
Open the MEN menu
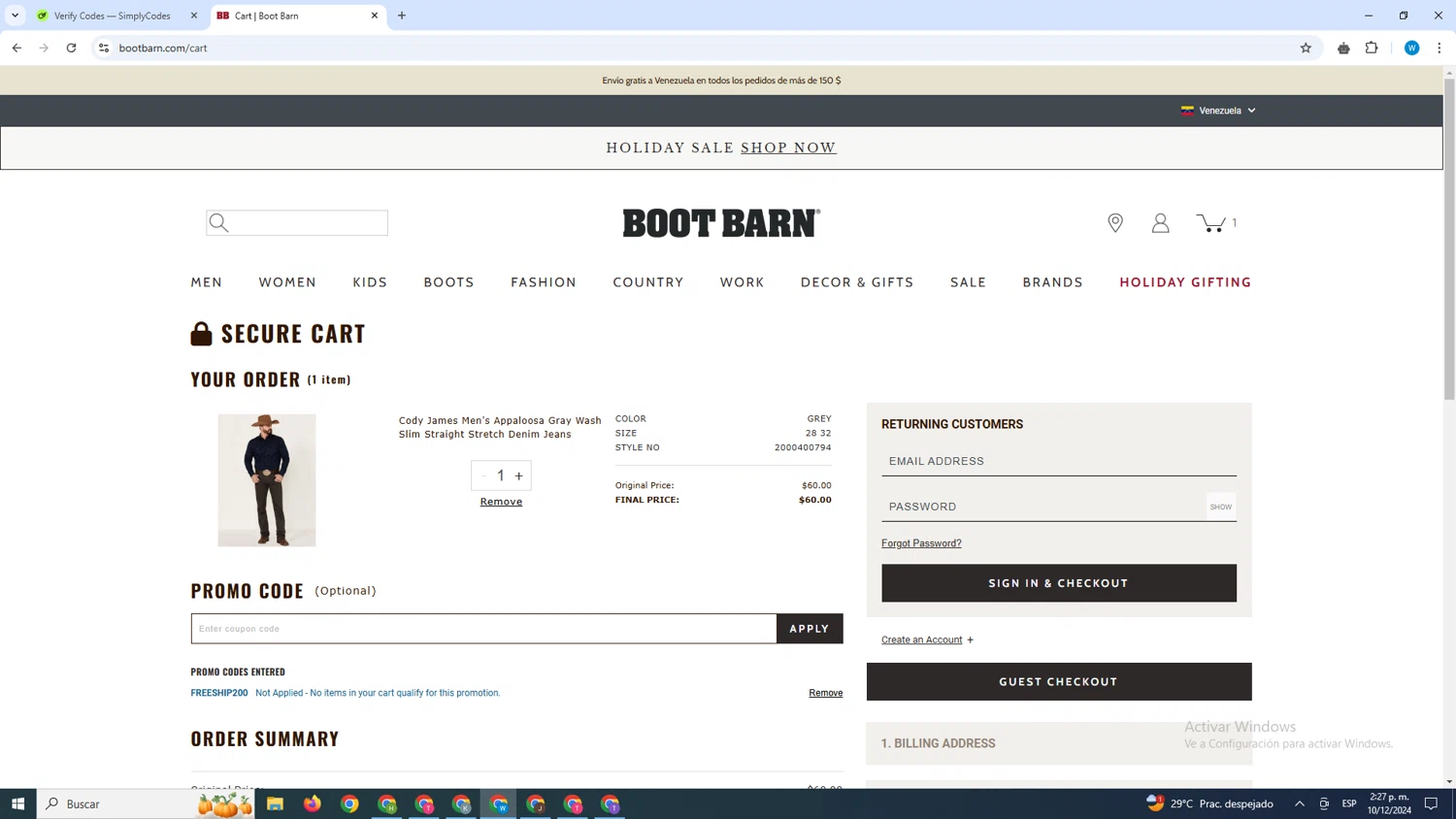207,282
